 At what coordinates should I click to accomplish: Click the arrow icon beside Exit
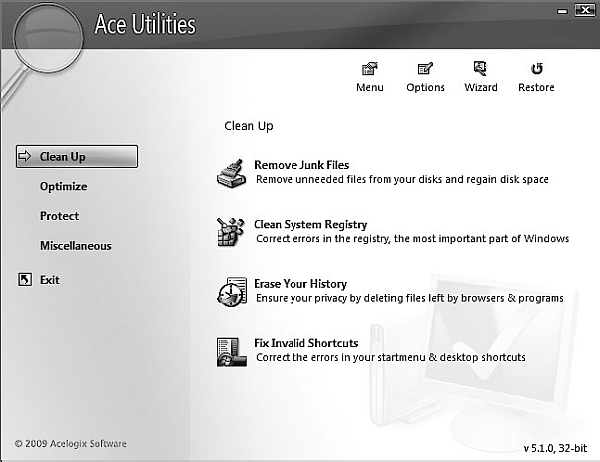pos(25,280)
